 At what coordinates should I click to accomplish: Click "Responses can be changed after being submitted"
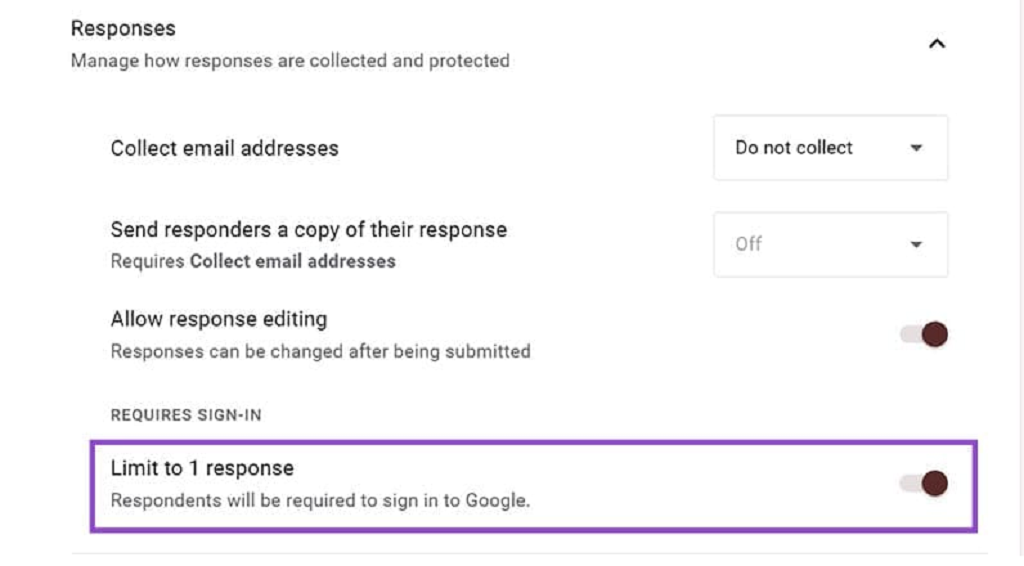click(320, 351)
